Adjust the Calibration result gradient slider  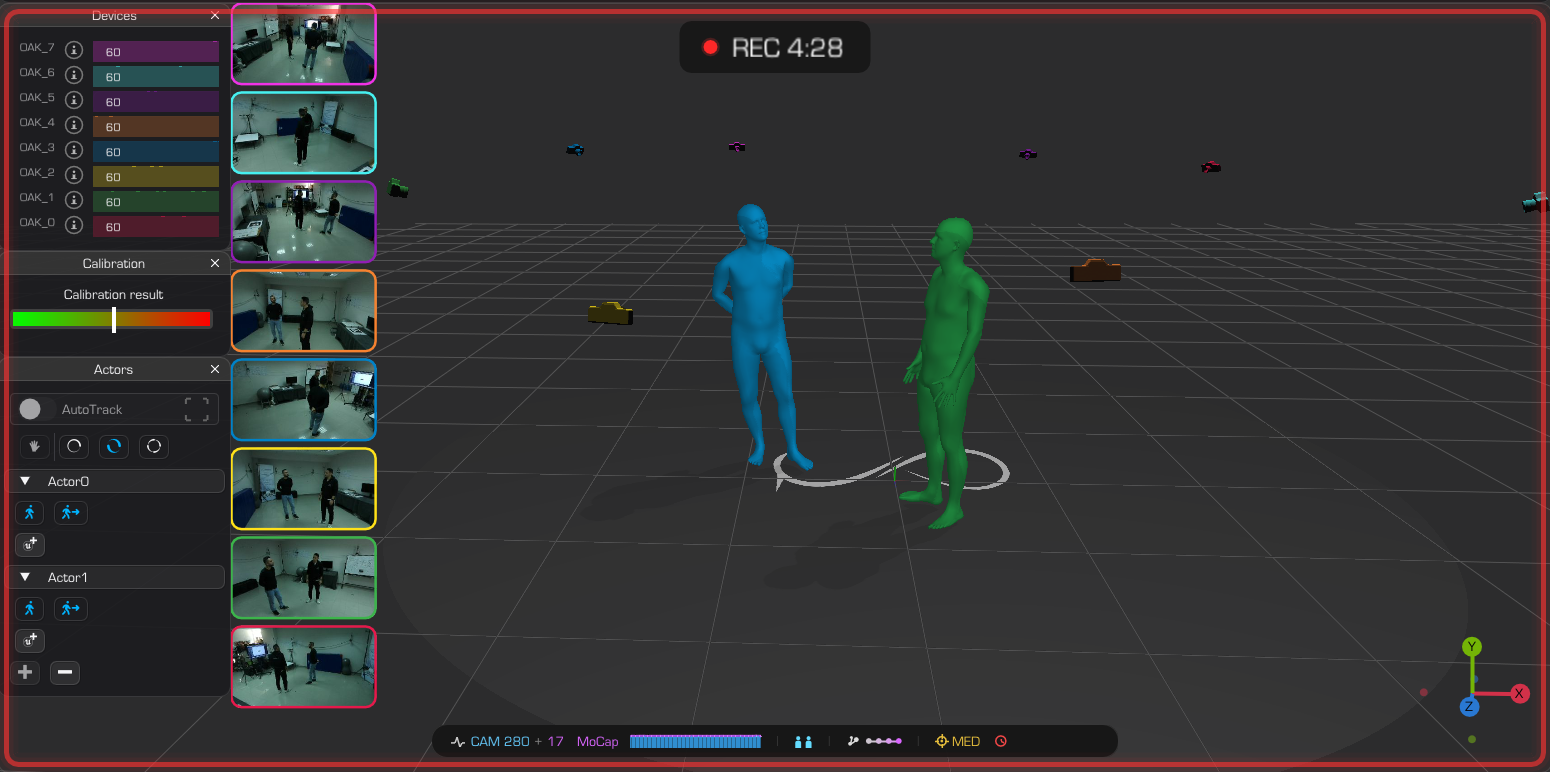point(112,319)
